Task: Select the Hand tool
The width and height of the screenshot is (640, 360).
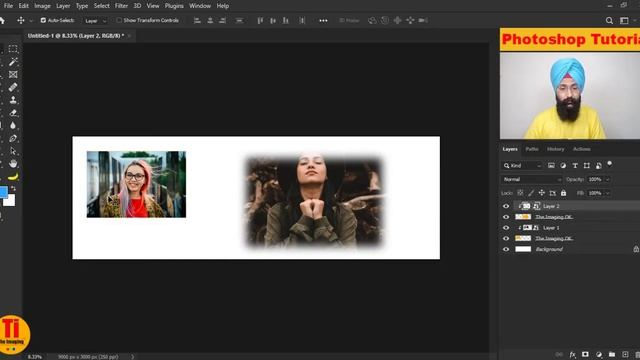Action: click(x=13, y=164)
